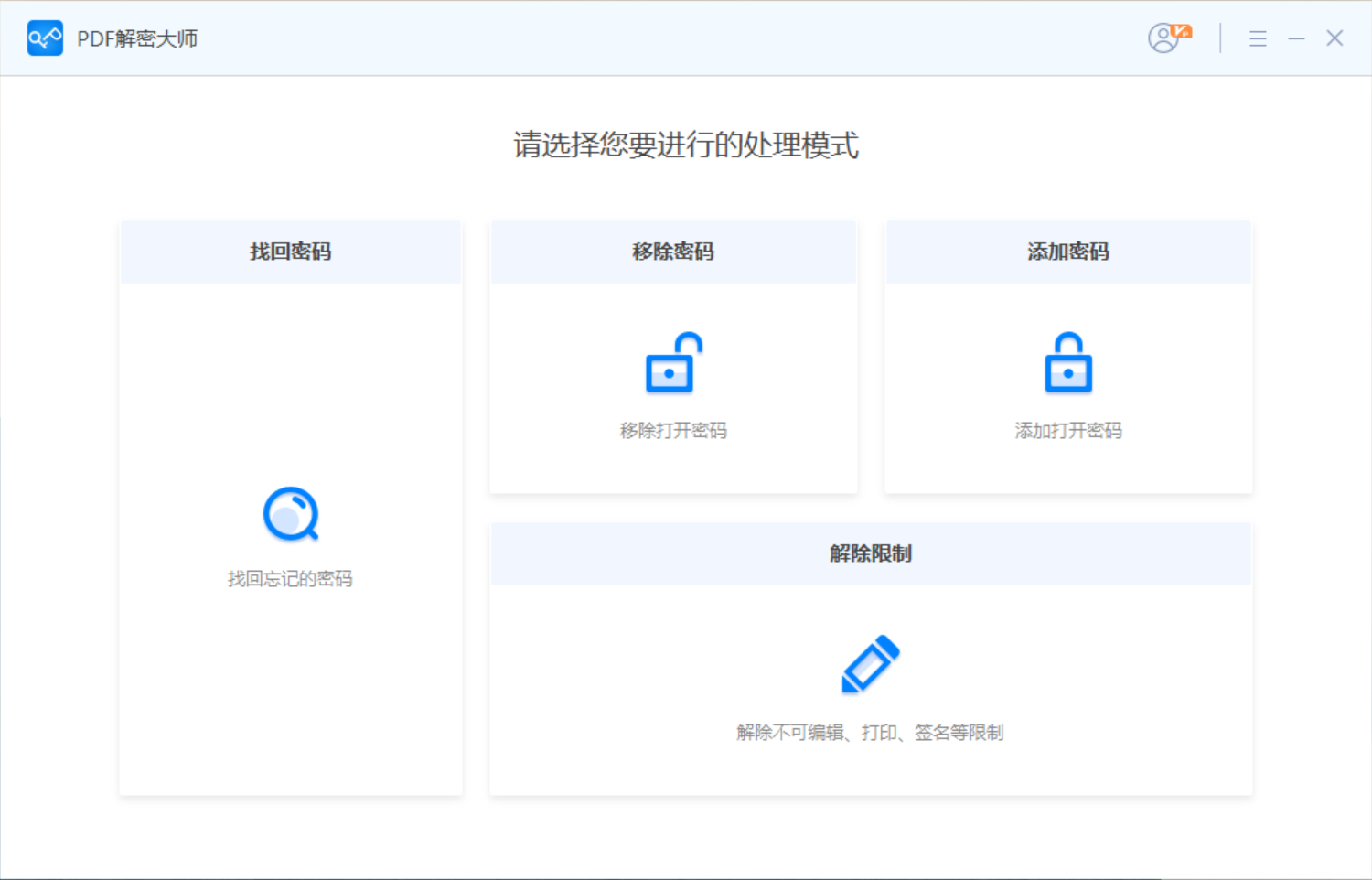This screenshot has width=1372, height=880.
Task: Select the pencil icon under 解除限制
Action: click(x=870, y=664)
